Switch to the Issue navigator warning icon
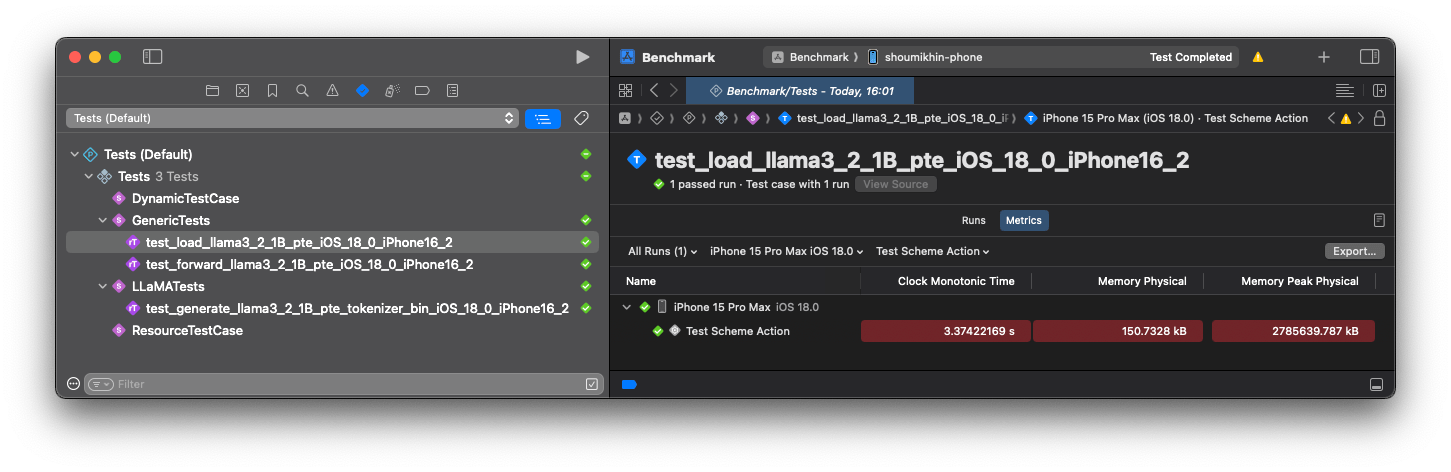The width and height of the screenshot is (1451, 472). (332, 90)
